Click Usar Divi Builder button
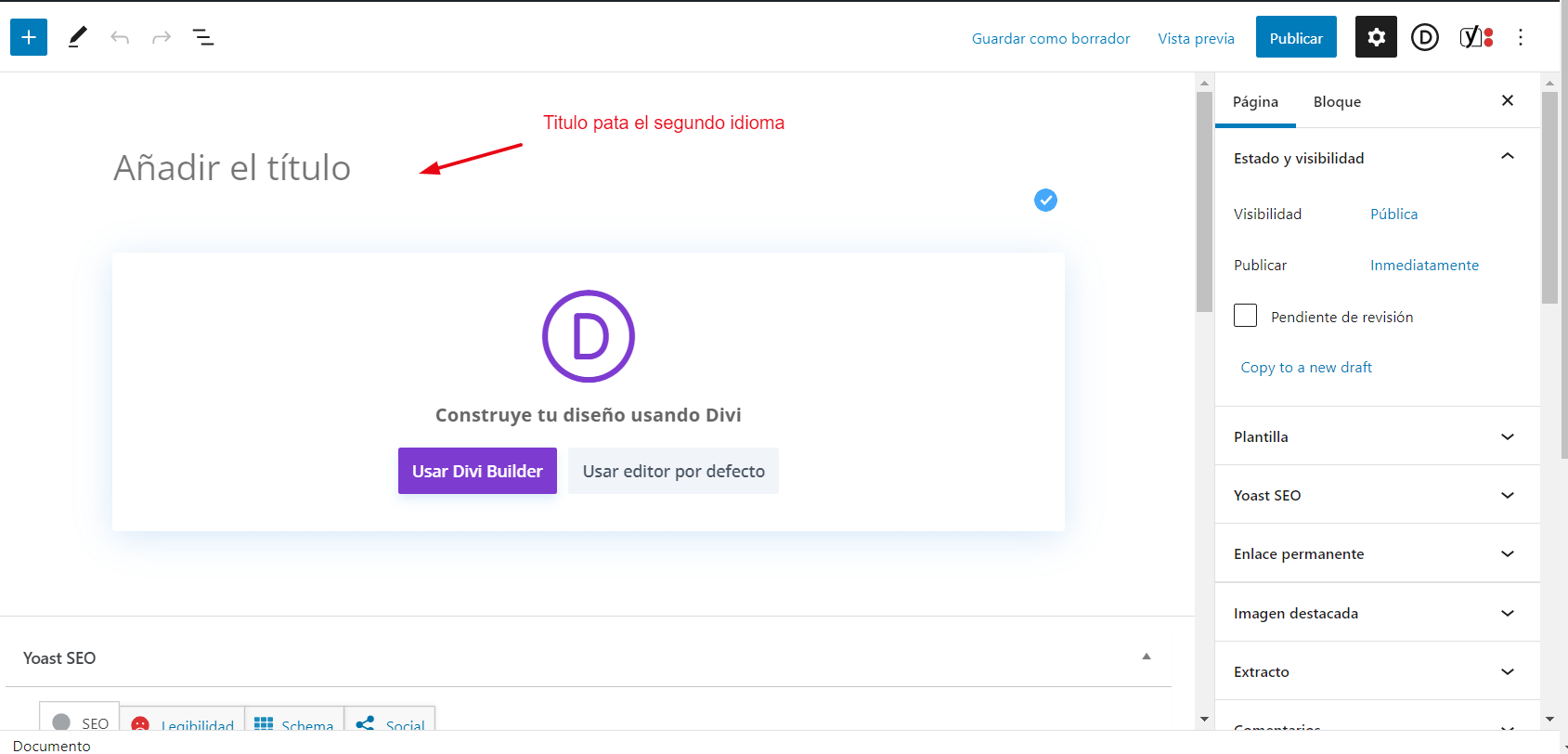Viewport: 1568px width, 754px height. (x=477, y=471)
